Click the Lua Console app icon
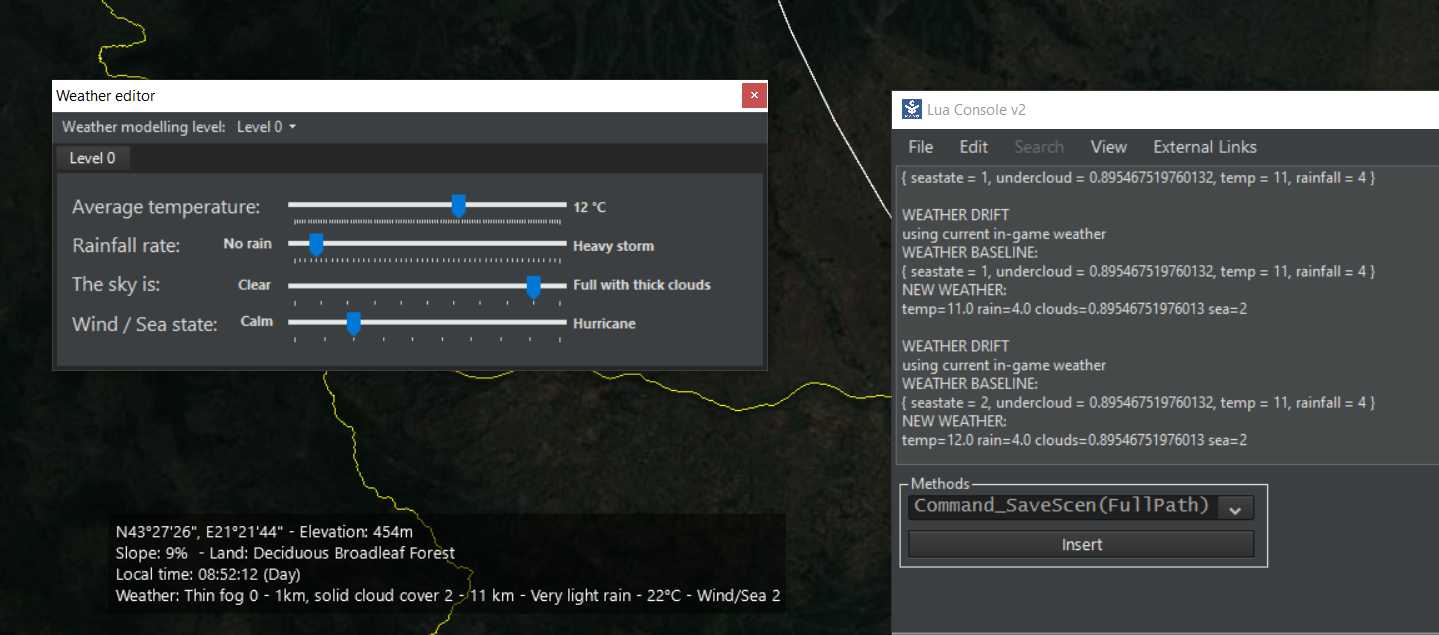The image size is (1439, 635). click(911, 109)
